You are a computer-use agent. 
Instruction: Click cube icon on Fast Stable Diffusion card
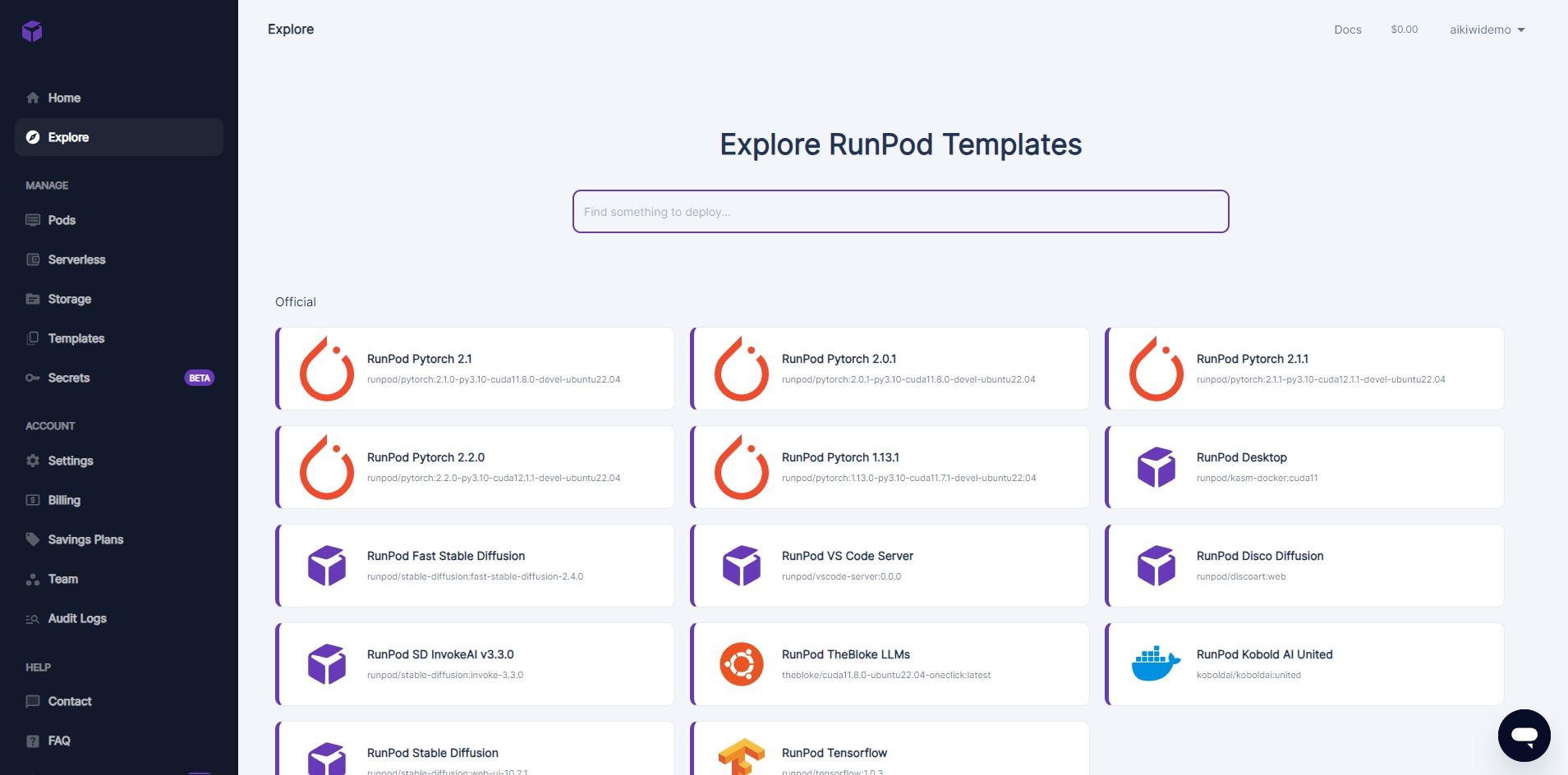[x=327, y=566]
